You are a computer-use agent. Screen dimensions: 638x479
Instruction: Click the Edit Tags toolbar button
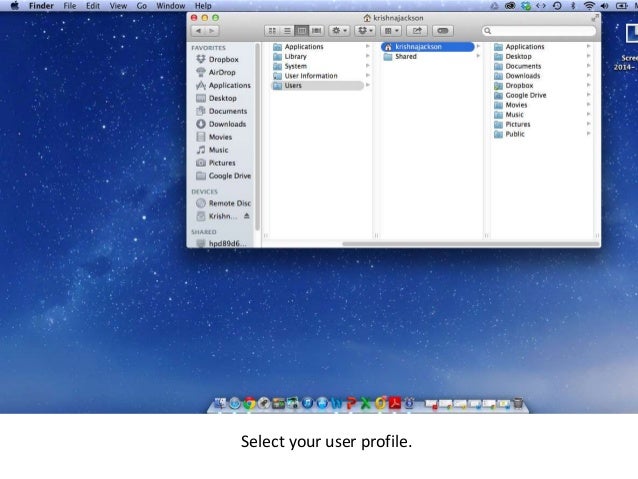point(443,31)
